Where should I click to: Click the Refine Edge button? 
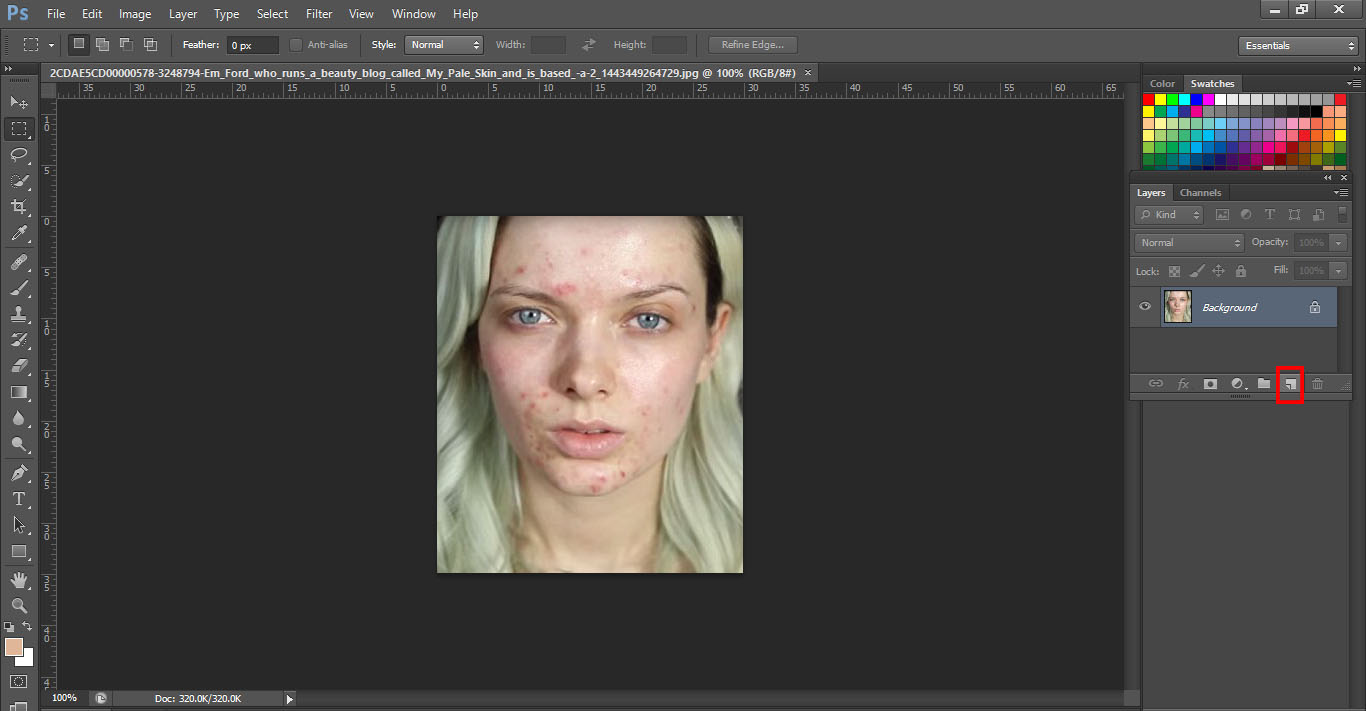tap(752, 44)
